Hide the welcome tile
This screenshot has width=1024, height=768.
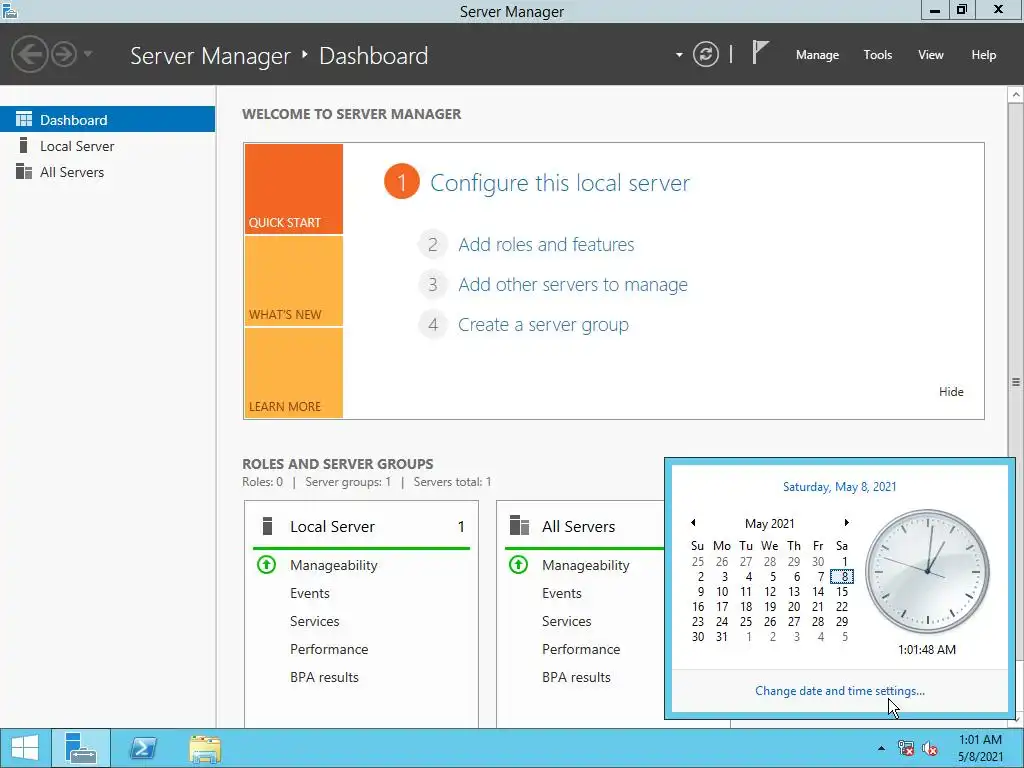point(951,392)
